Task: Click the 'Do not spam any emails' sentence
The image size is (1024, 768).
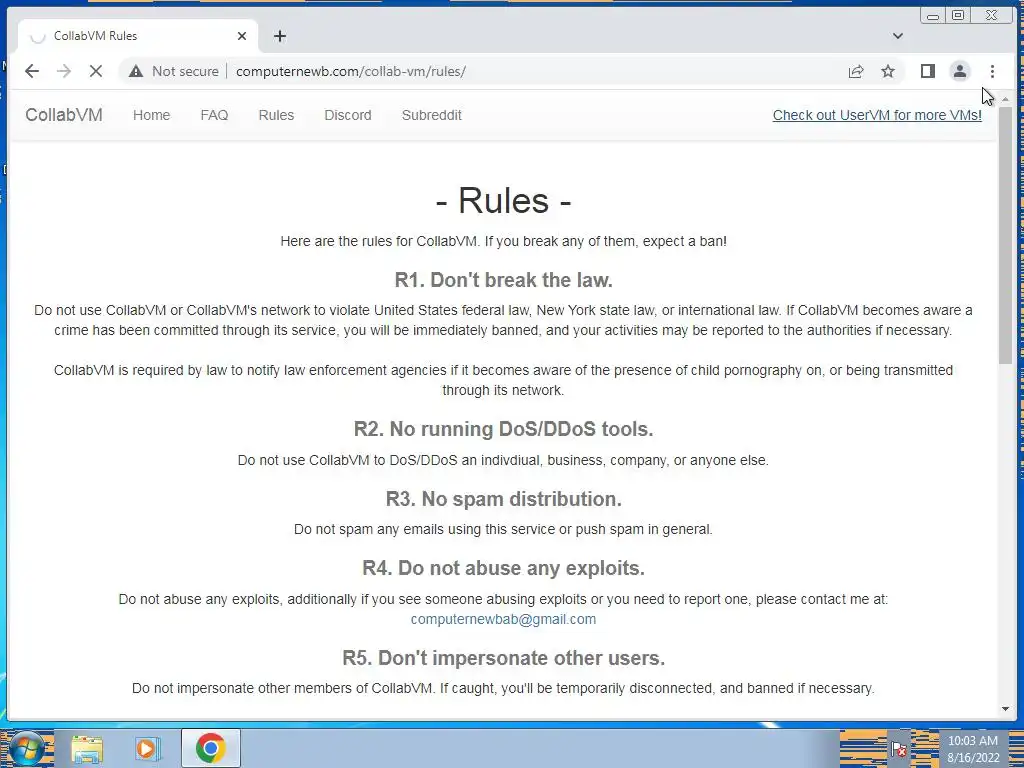Action: click(503, 529)
